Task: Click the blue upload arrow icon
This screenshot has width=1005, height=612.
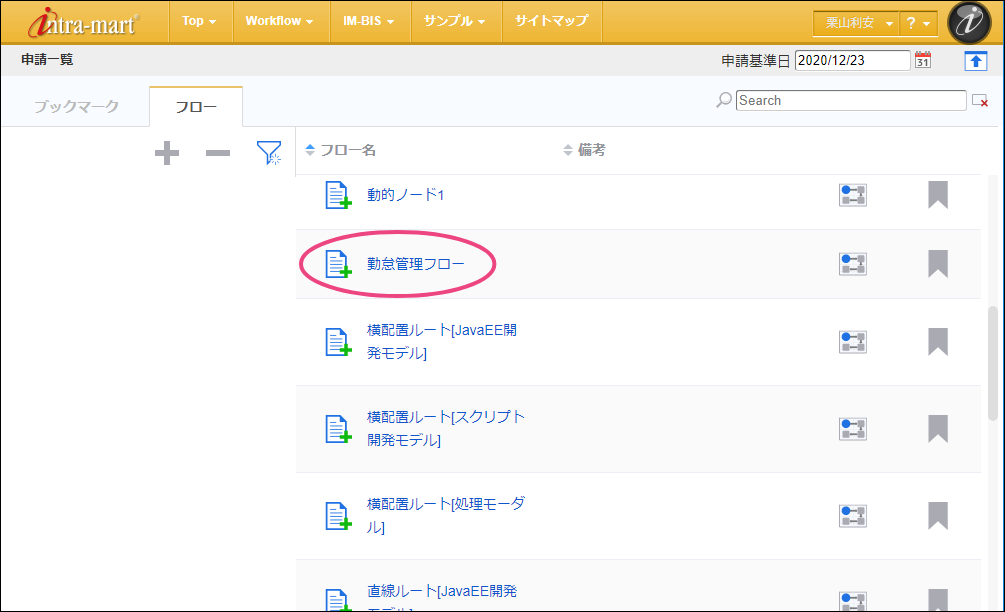Action: click(x=976, y=60)
